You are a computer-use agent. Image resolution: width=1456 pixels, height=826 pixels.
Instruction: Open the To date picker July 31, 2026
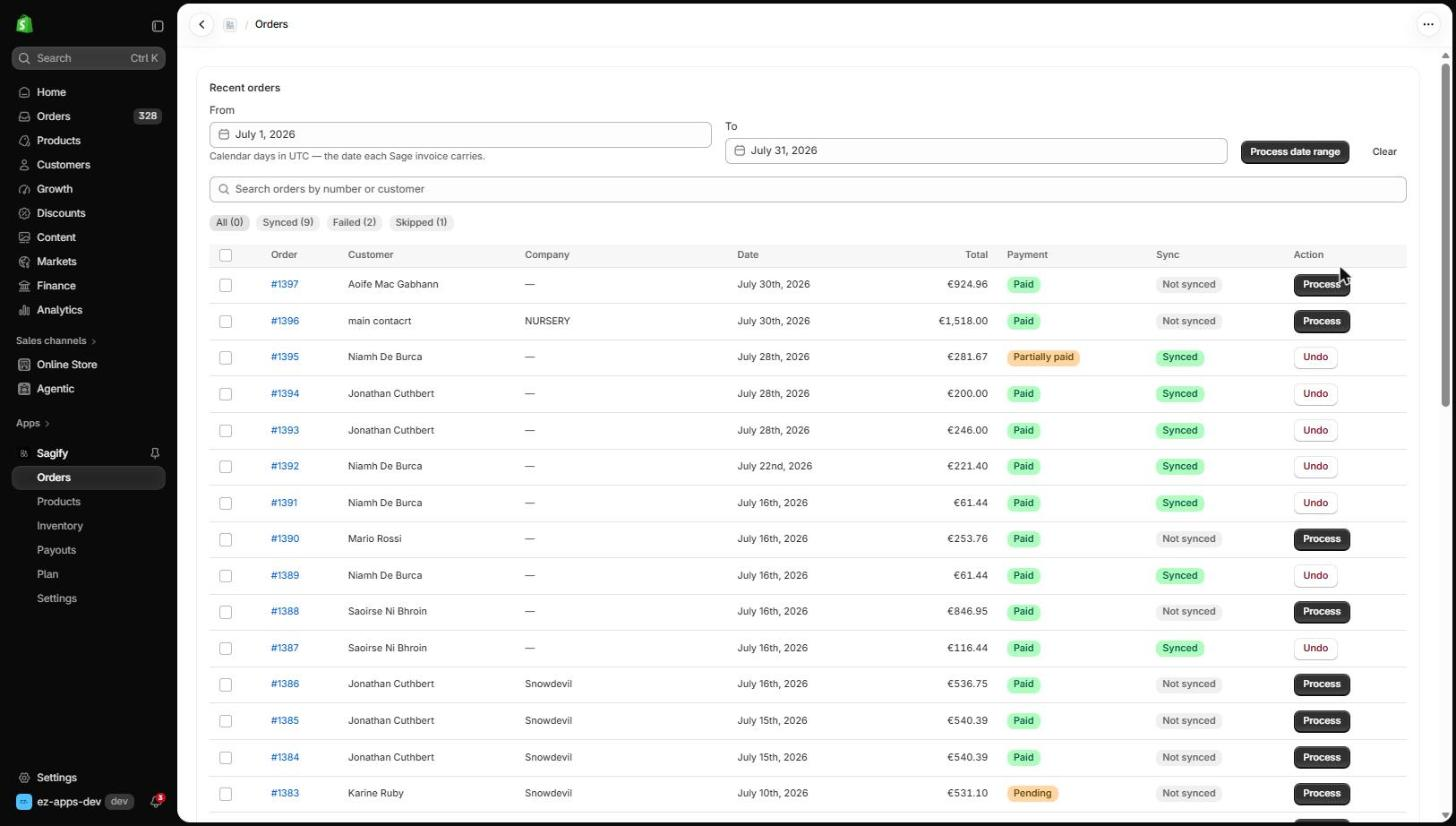tap(976, 151)
